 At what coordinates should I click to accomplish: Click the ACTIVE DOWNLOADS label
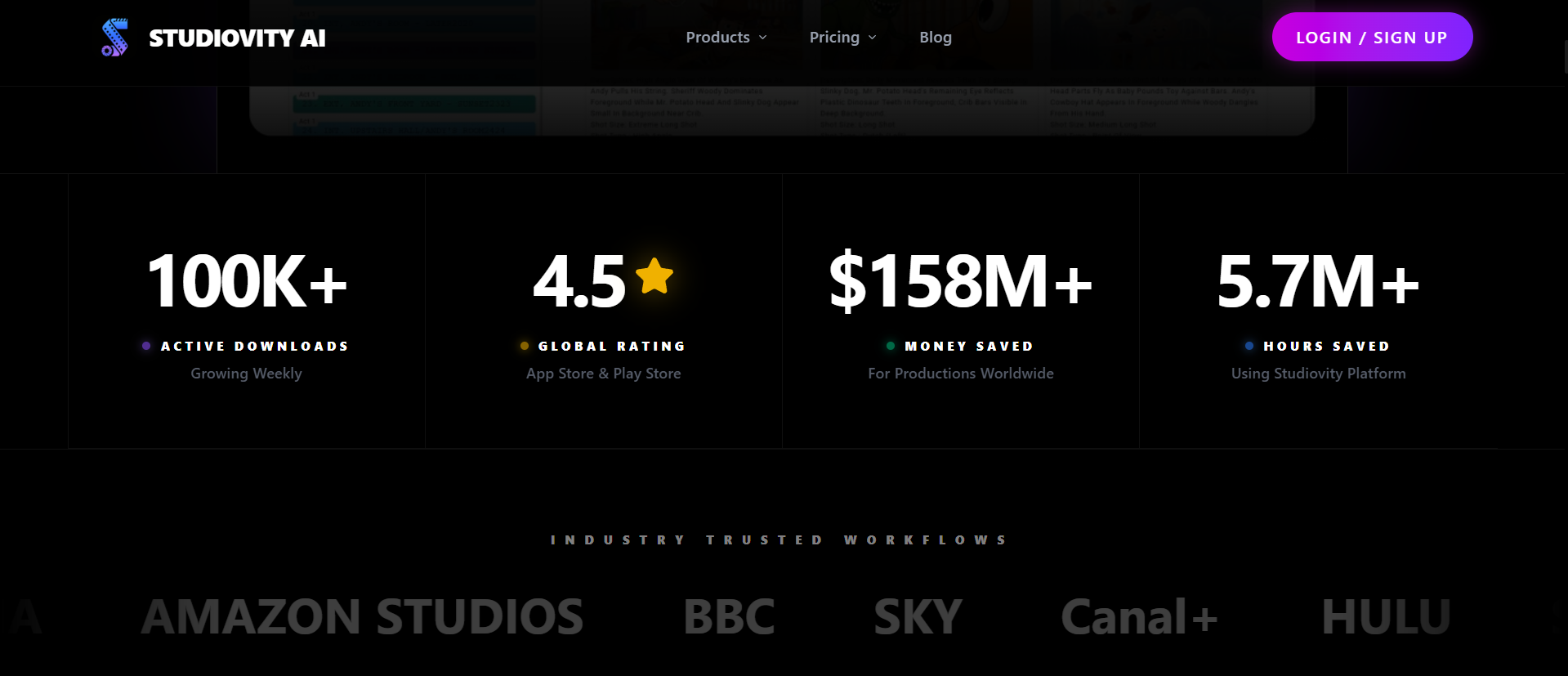click(255, 347)
